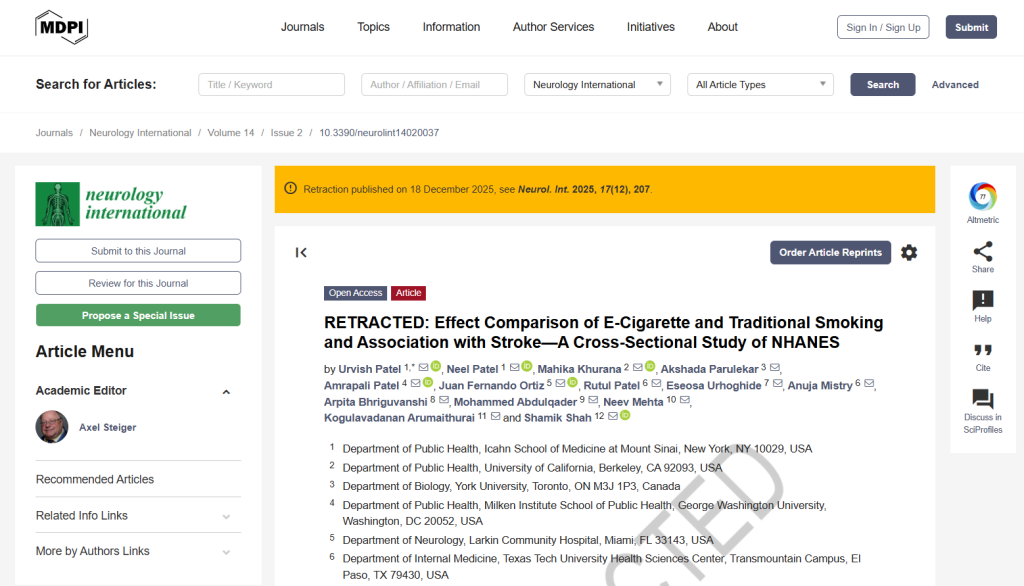Go to Journals breadcrumb link
This screenshot has height=586, width=1024.
tap(54, 133)
